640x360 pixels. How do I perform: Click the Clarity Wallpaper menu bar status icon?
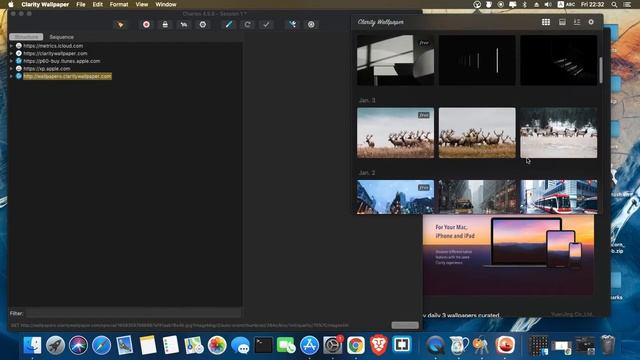click(477, 4)
